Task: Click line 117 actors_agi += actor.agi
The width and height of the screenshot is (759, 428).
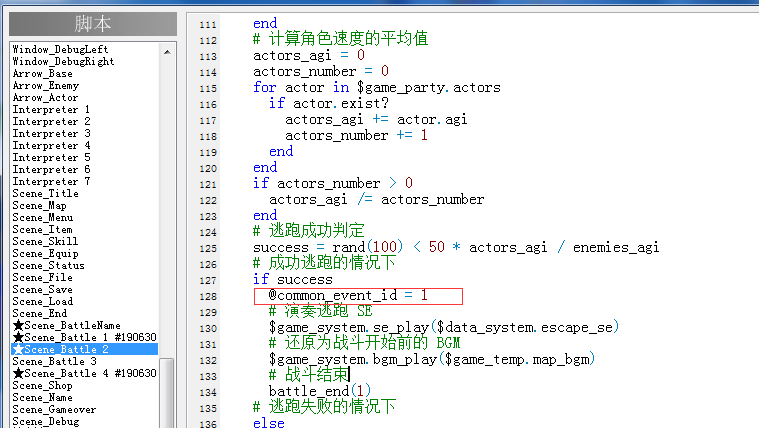Action: coord(376,120)
